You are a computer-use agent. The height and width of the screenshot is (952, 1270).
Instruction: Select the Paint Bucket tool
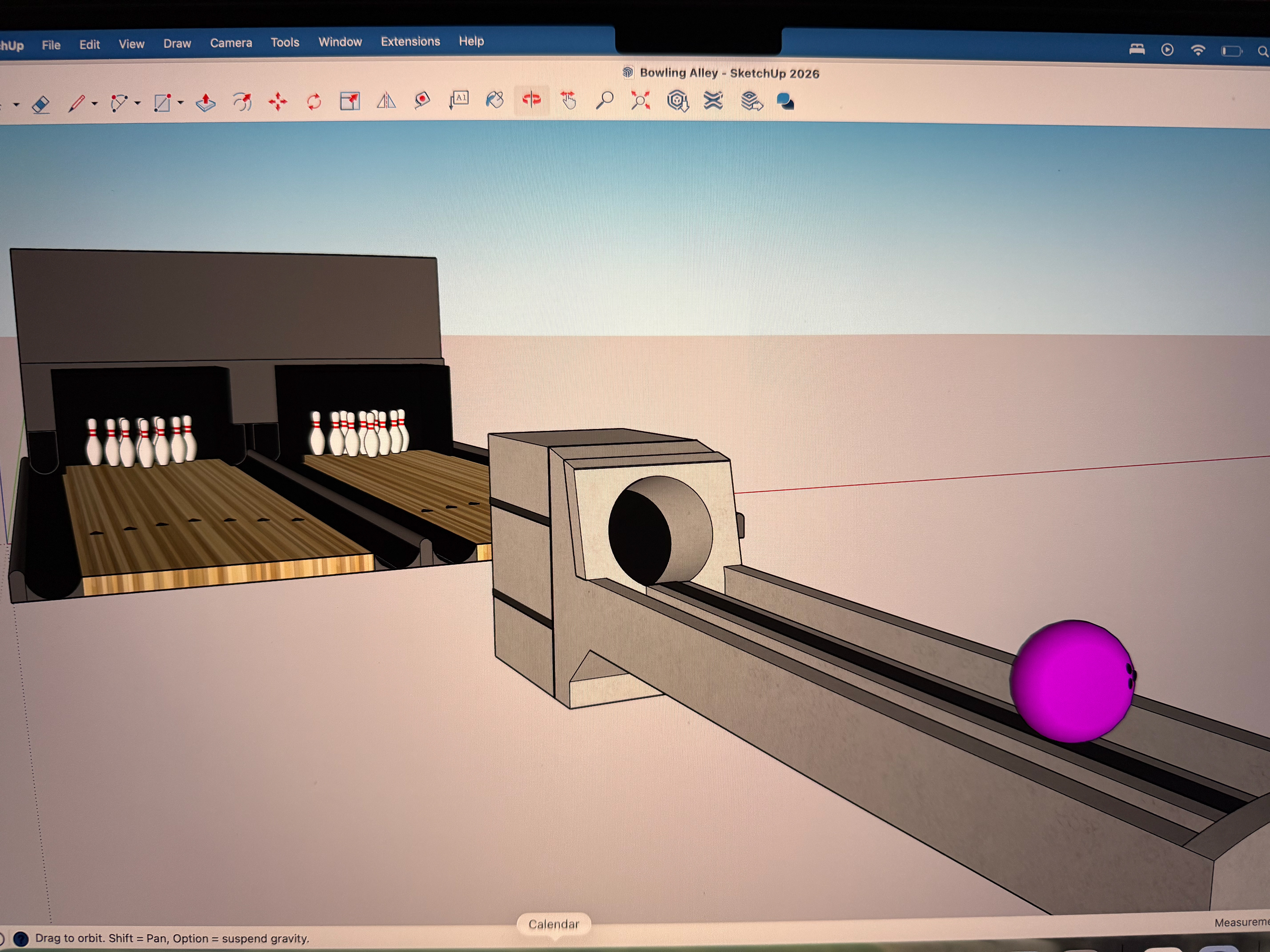click(x=494, y=100)
